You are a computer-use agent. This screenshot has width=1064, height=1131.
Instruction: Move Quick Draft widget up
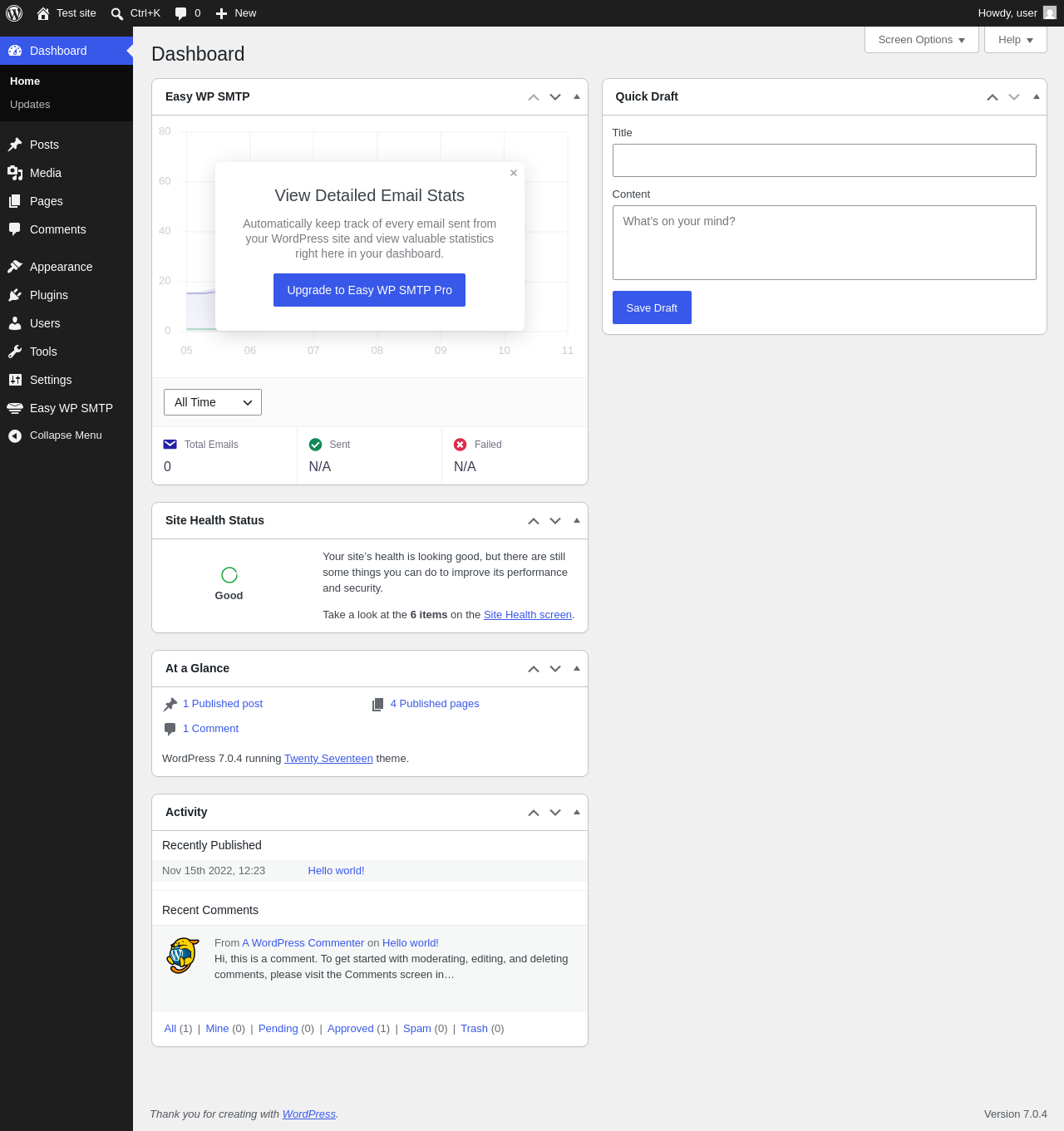[x=993, y=97]
